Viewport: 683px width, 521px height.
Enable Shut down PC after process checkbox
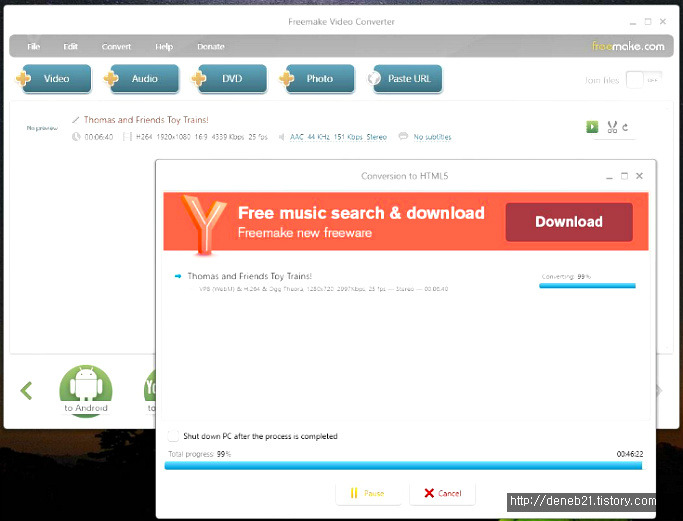173,436
